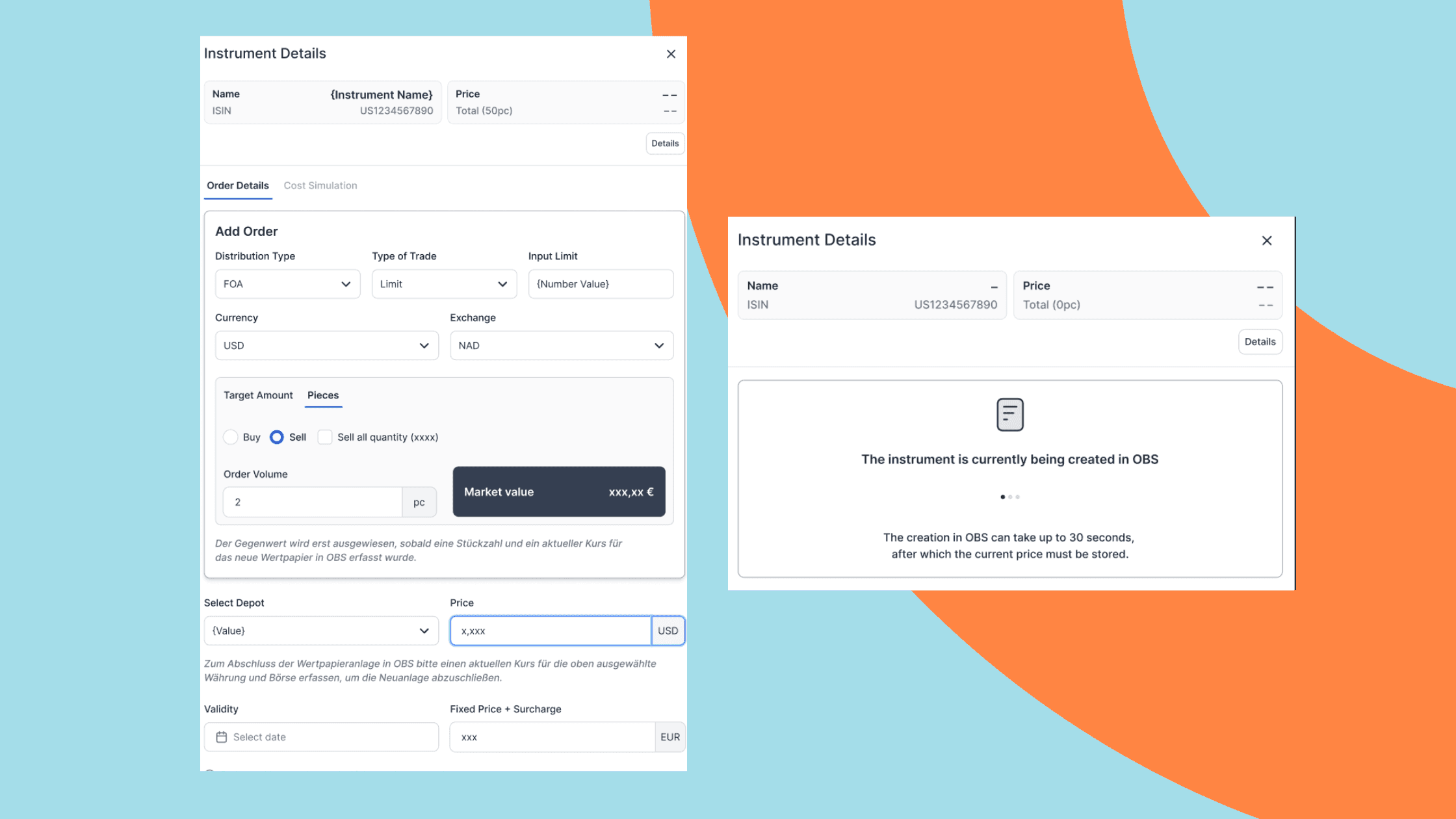Check Sell all quantity checkbox
1456x819 pixels.
click(325, 437)
